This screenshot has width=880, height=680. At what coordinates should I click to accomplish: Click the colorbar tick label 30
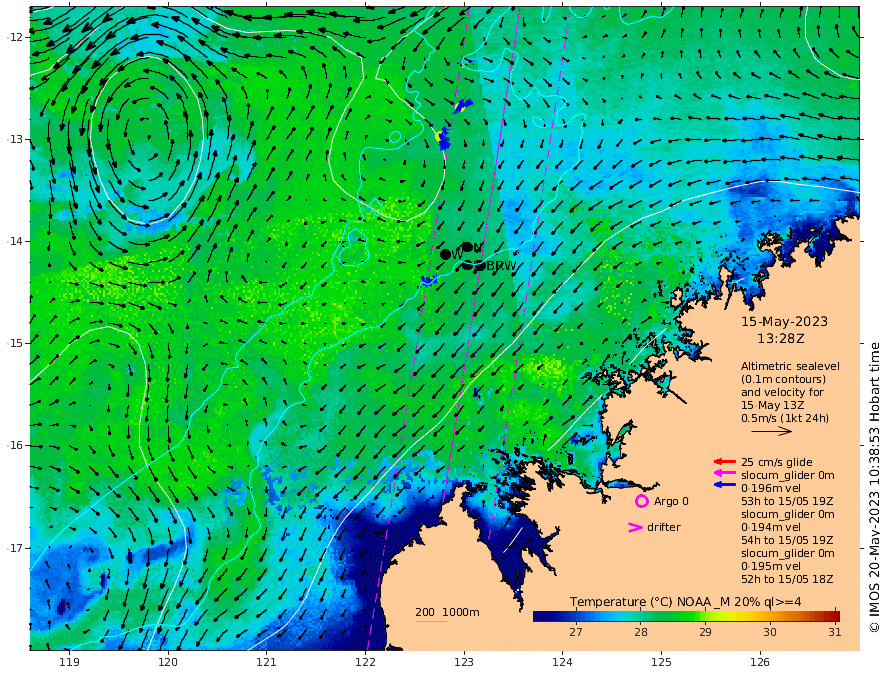pos(770,632)
